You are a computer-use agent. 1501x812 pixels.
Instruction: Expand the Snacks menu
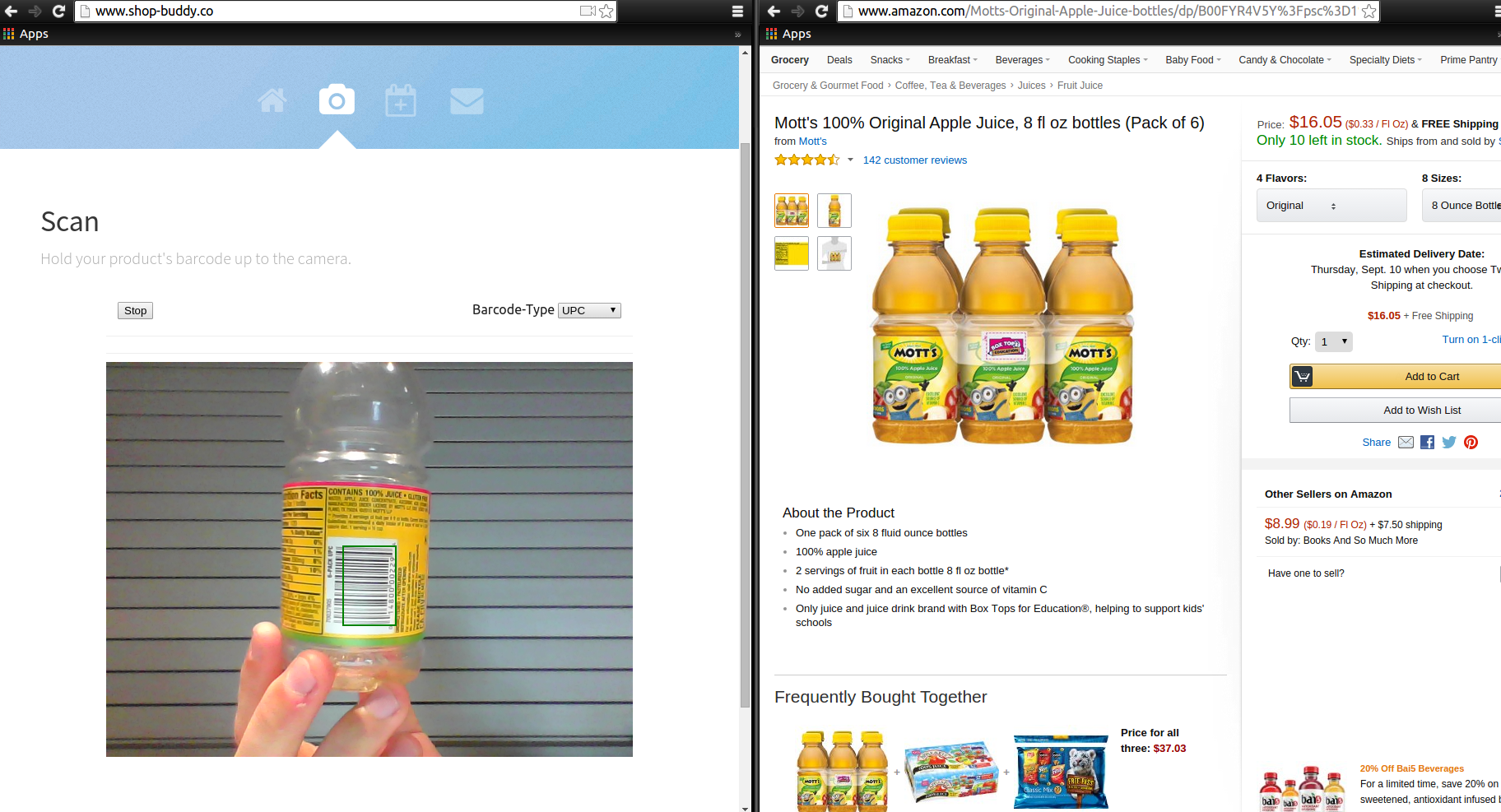(x=890, y=60)
